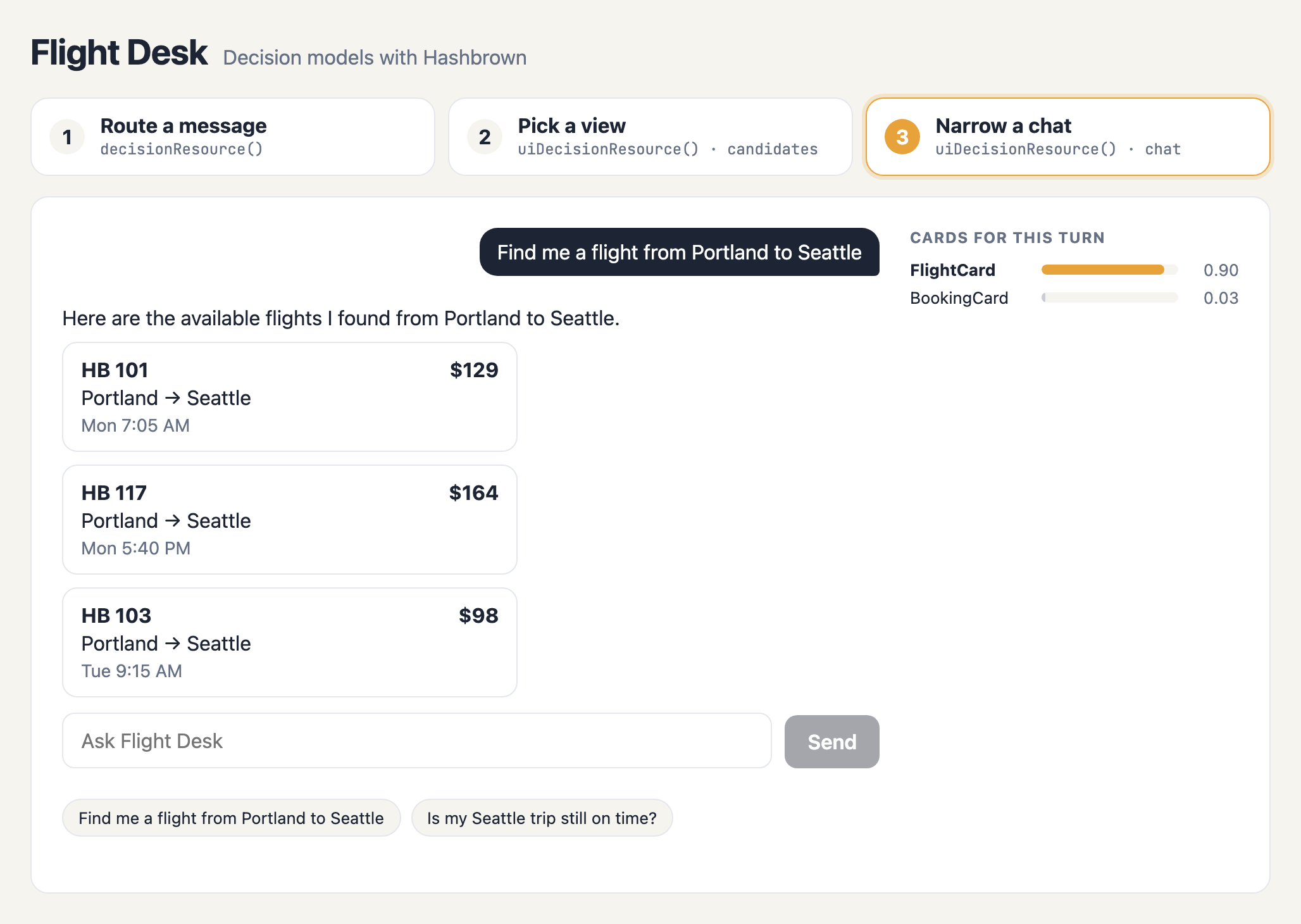1301x924 pixels.
Task: Open the HB 101 flight card
Action: 290,397
